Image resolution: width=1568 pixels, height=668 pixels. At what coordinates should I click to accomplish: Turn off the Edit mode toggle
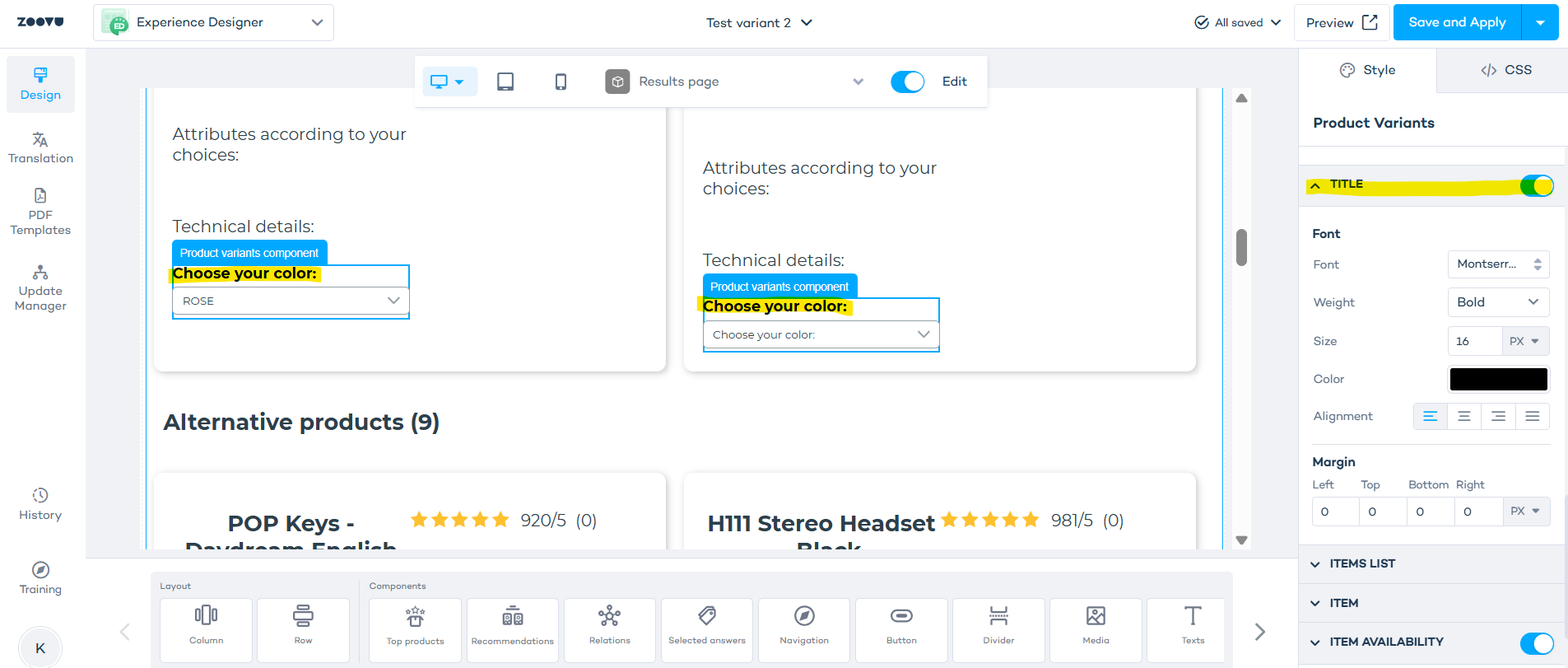tap(907, 82)
